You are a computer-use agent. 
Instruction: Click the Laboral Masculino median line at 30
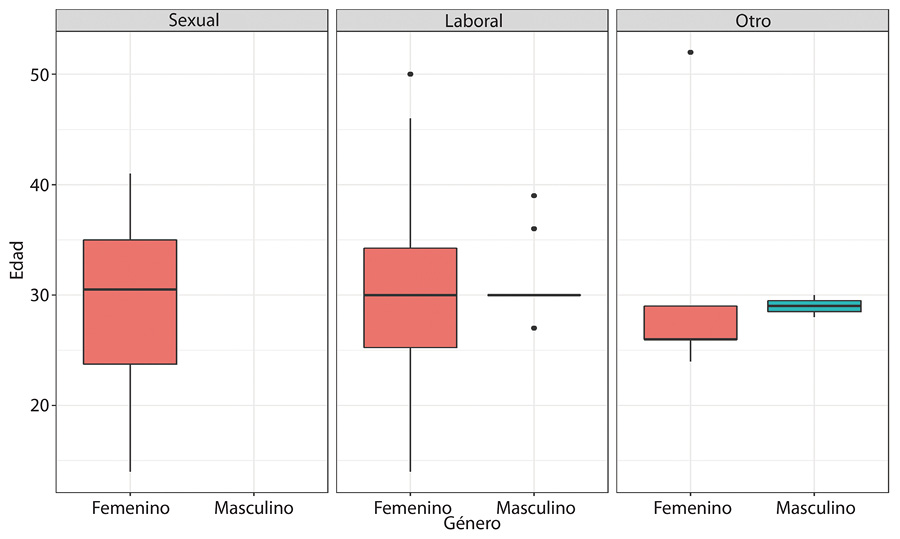(x=534, y=295)
